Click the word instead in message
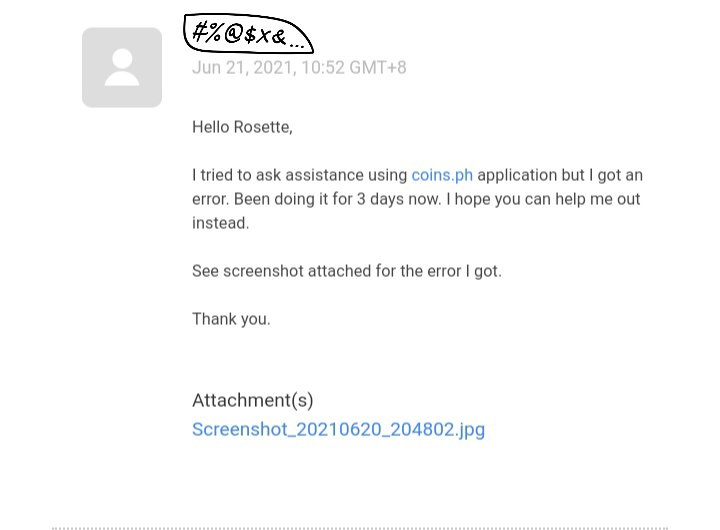This screenshot has width=720, height=530. [x=220, y=223]
